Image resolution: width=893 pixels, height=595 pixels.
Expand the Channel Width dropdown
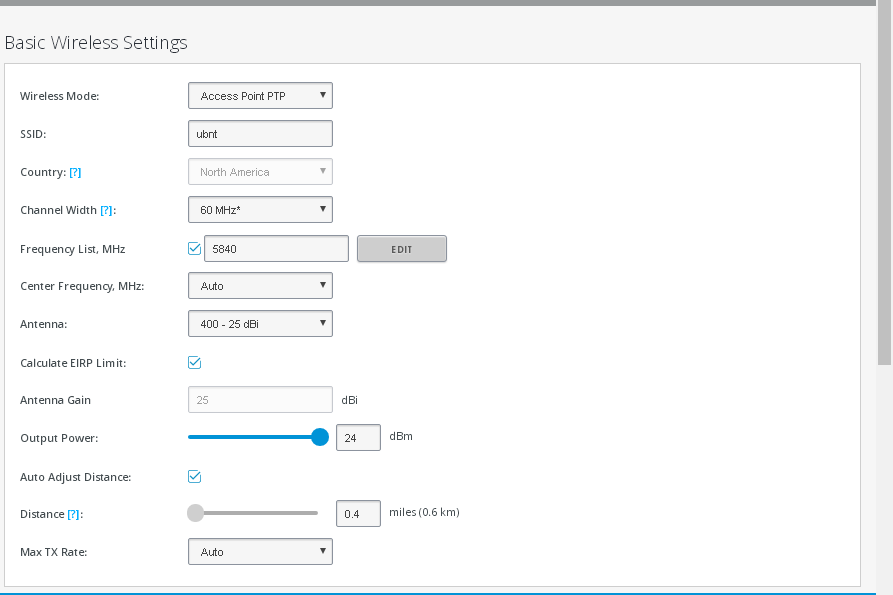tap(260, 210)
